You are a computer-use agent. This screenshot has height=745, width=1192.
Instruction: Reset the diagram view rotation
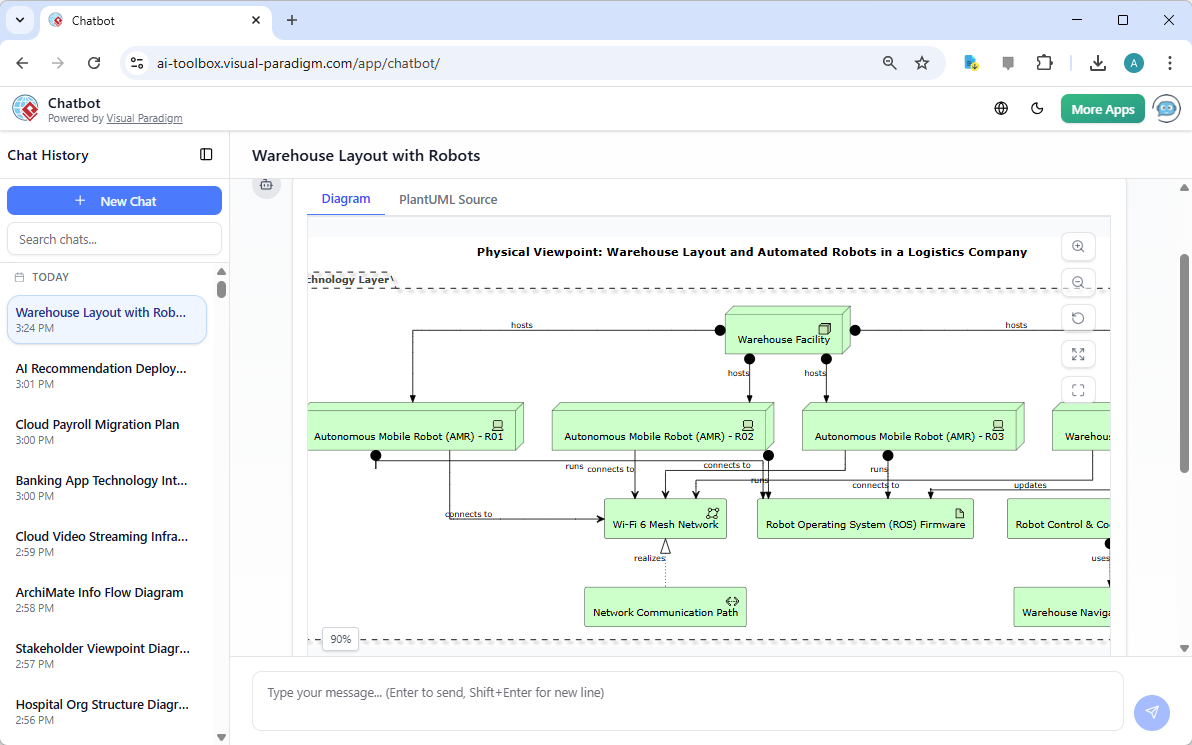pos(1077,318)
